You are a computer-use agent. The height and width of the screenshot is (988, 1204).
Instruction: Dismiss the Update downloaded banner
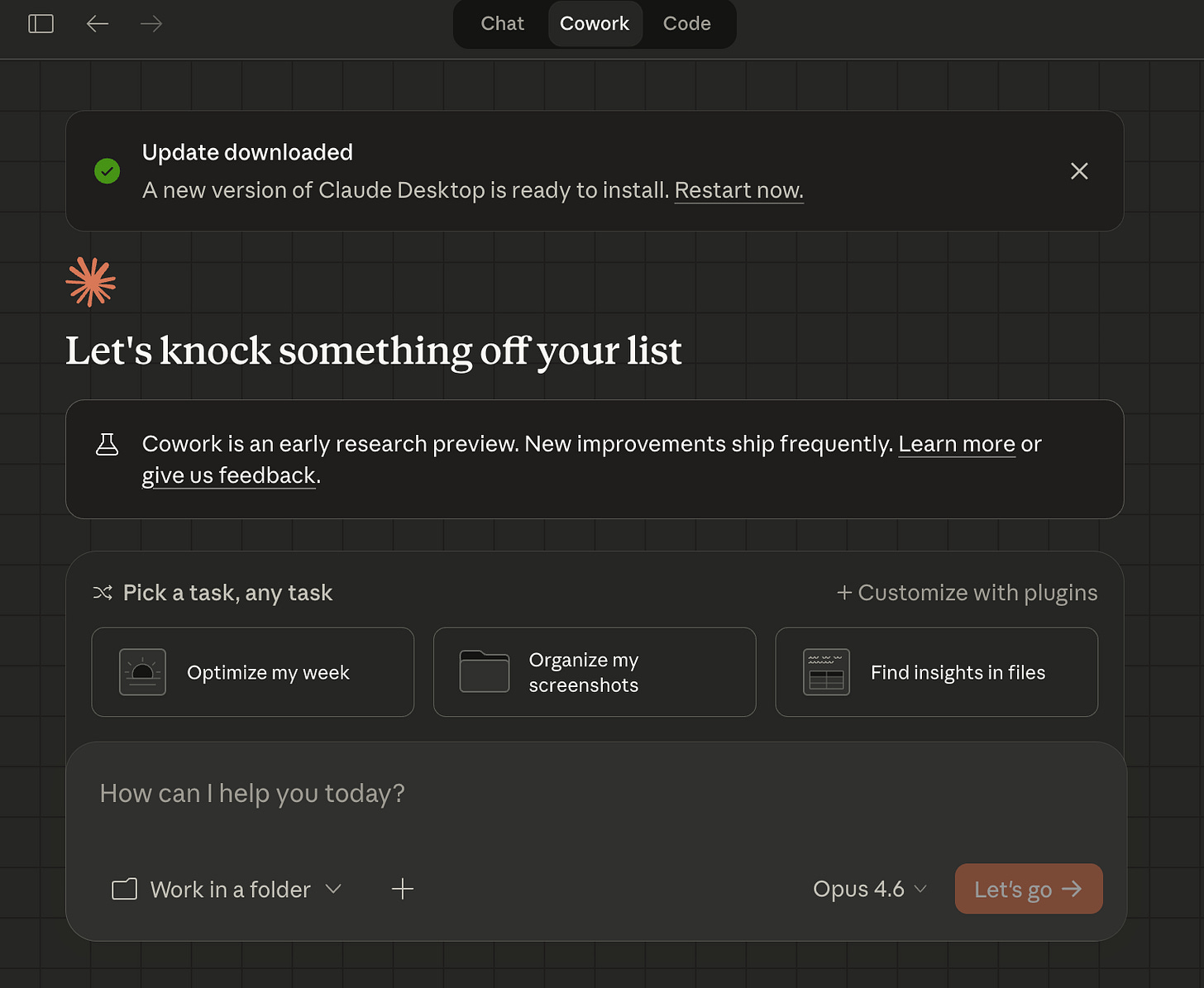1079,171
